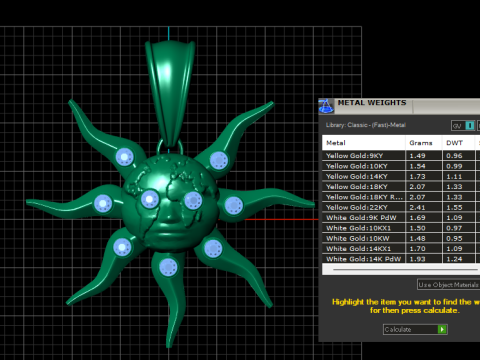Click grams value 1.48 for 10KW
Image resolution: width=480 pixels, height=360 pixels.
(x=417, y=238)
